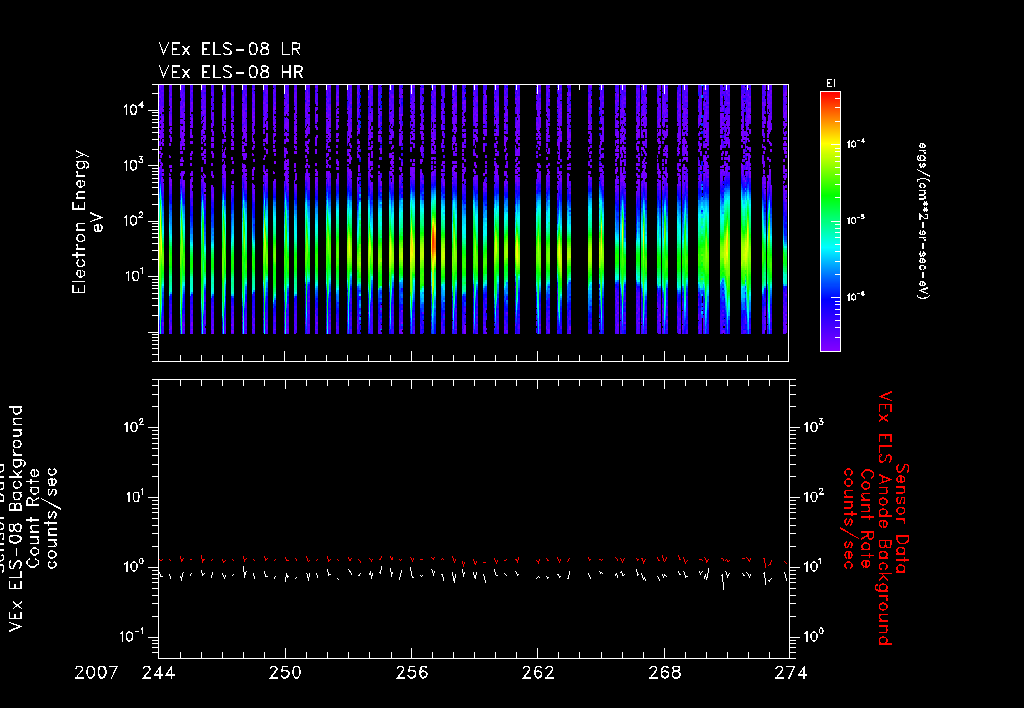The image size is (1024, 708).
Task: Click the ergs/(cm**2-sr-sec-eV) units label
Action: coord(923,221)
